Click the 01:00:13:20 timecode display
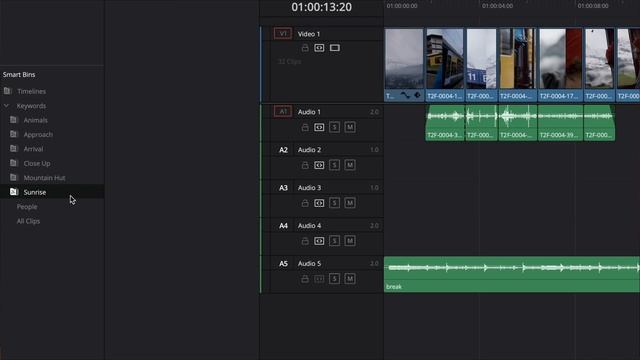 (x=322, y=7)
